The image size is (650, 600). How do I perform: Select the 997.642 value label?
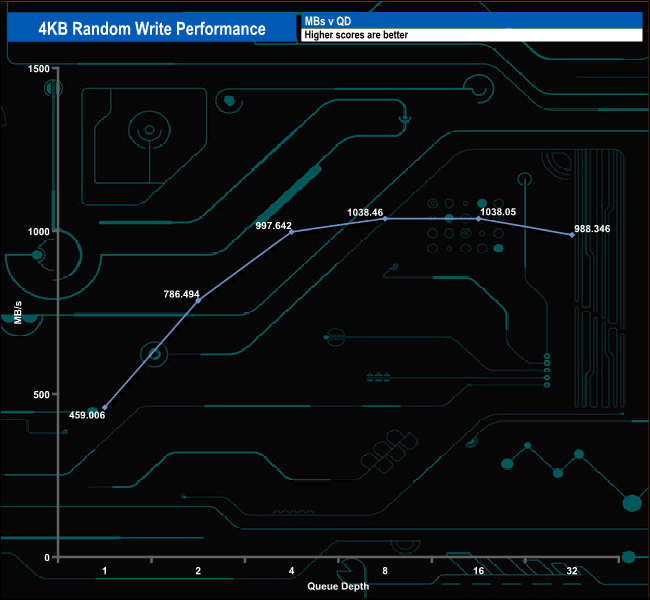click(276, 226)
